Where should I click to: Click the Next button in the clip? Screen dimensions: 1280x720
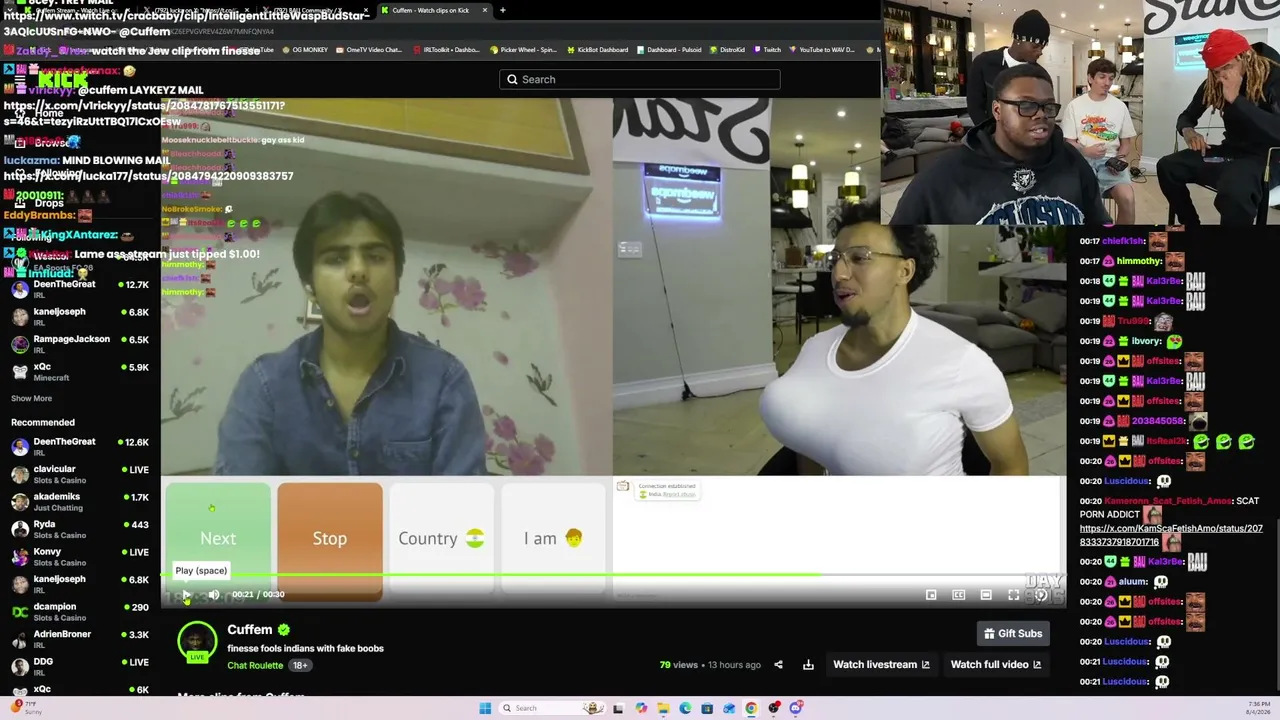[x=218, y=538]
